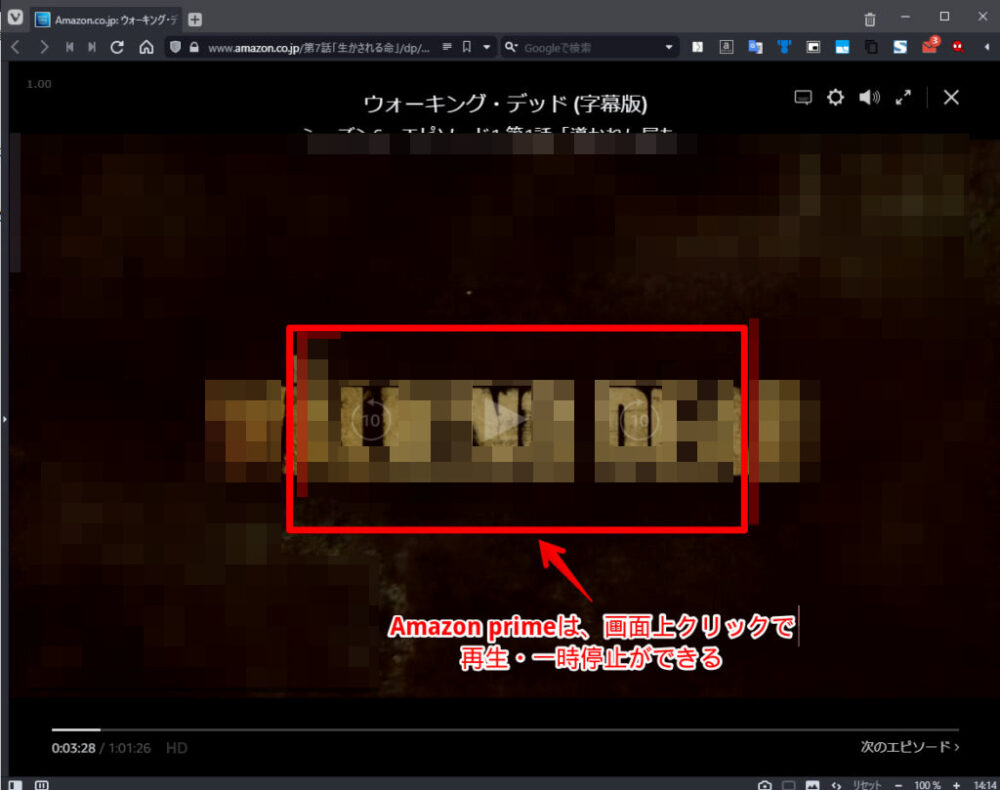
Task: Expand search field history dropdown
Action: pos(668,47)
